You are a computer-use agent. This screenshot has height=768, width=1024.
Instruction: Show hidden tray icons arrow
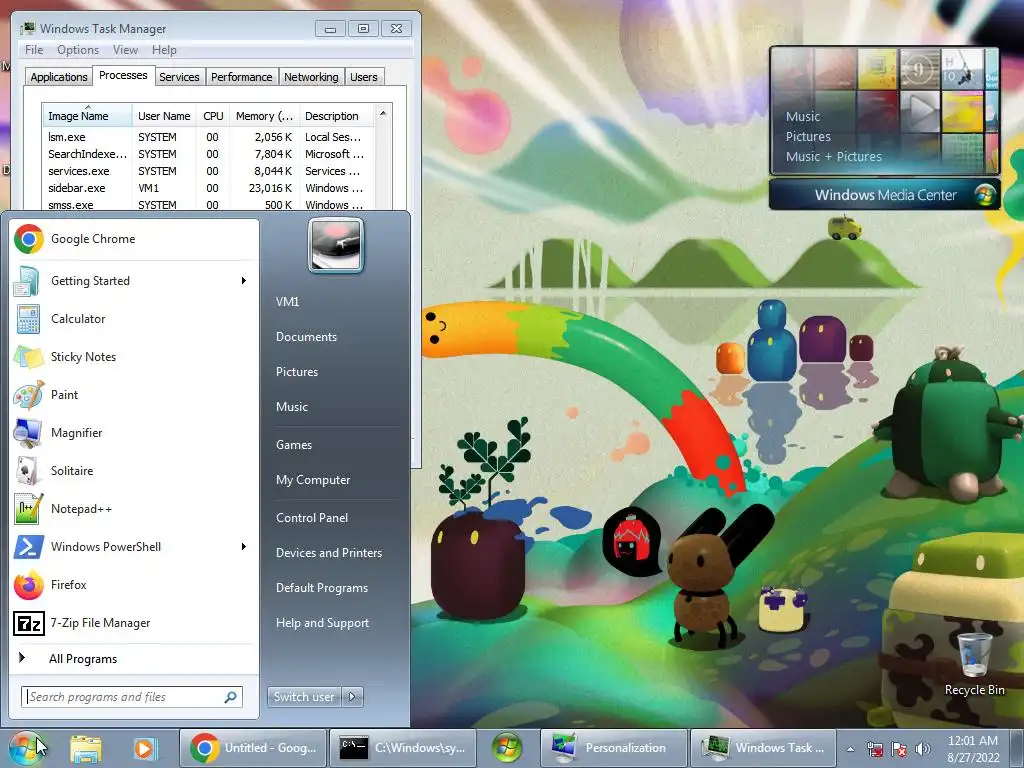tap(850, 749)
